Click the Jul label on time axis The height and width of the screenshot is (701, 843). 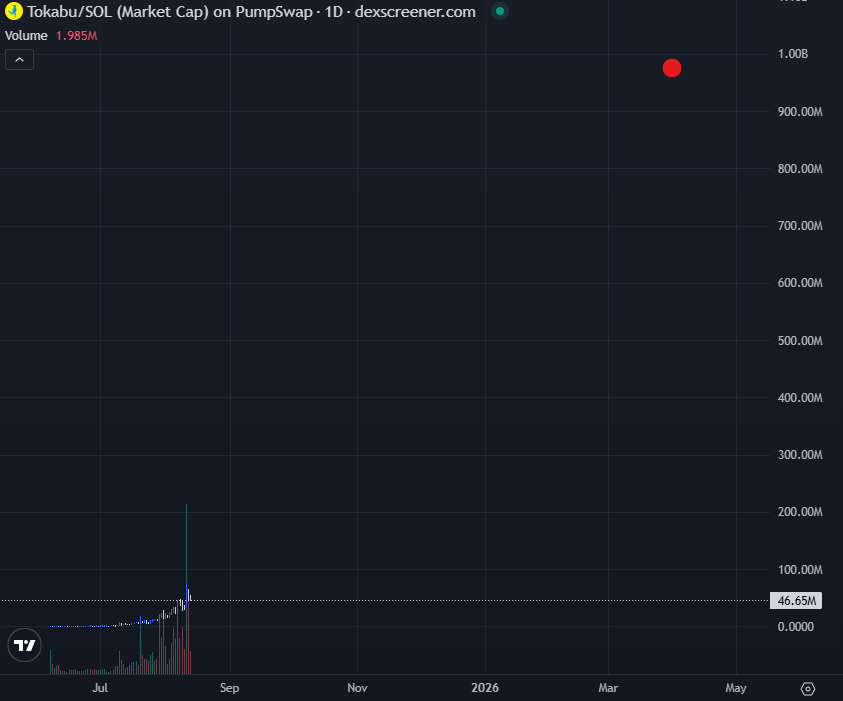[x=100, y=688]
